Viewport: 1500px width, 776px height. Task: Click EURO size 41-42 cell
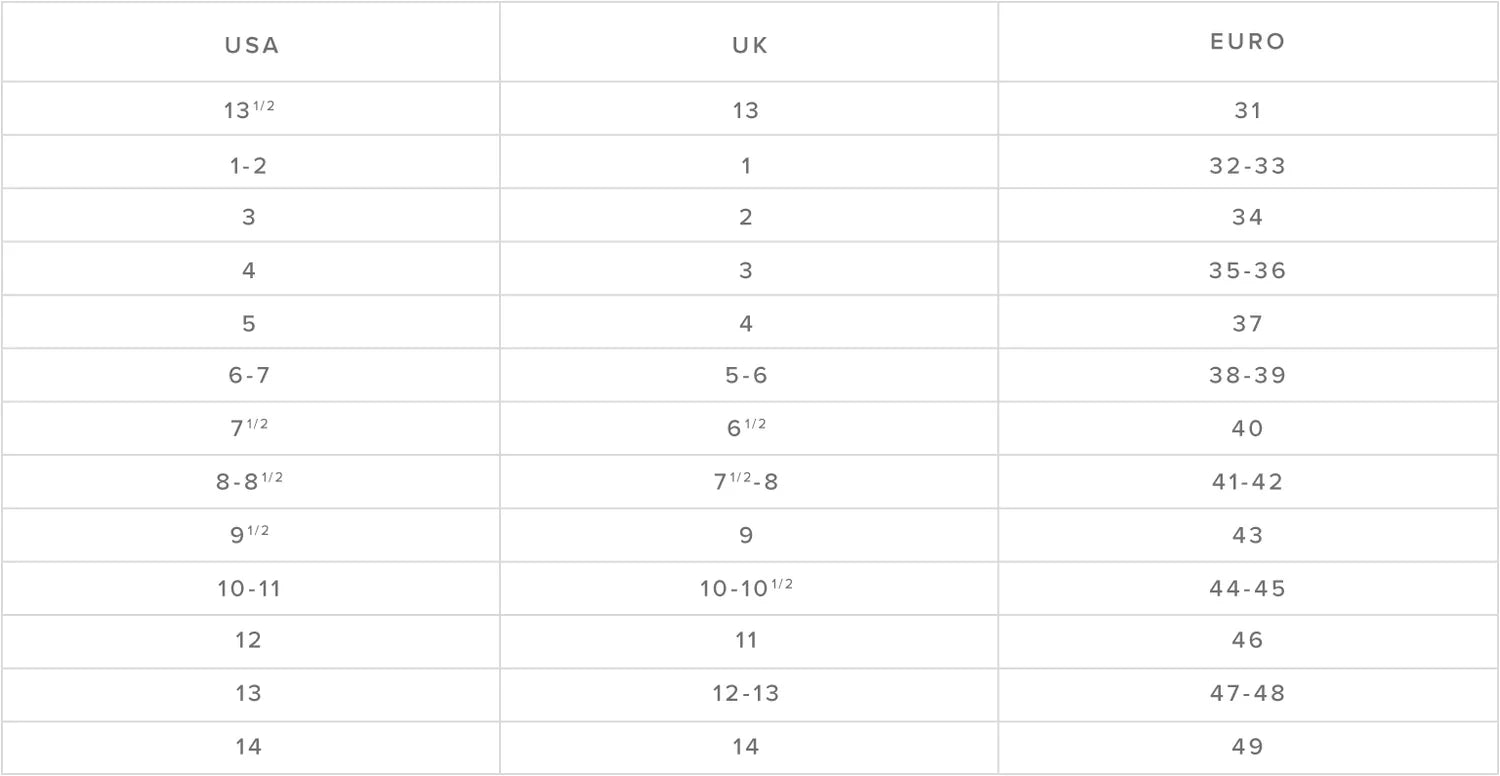click(1247, 482)
